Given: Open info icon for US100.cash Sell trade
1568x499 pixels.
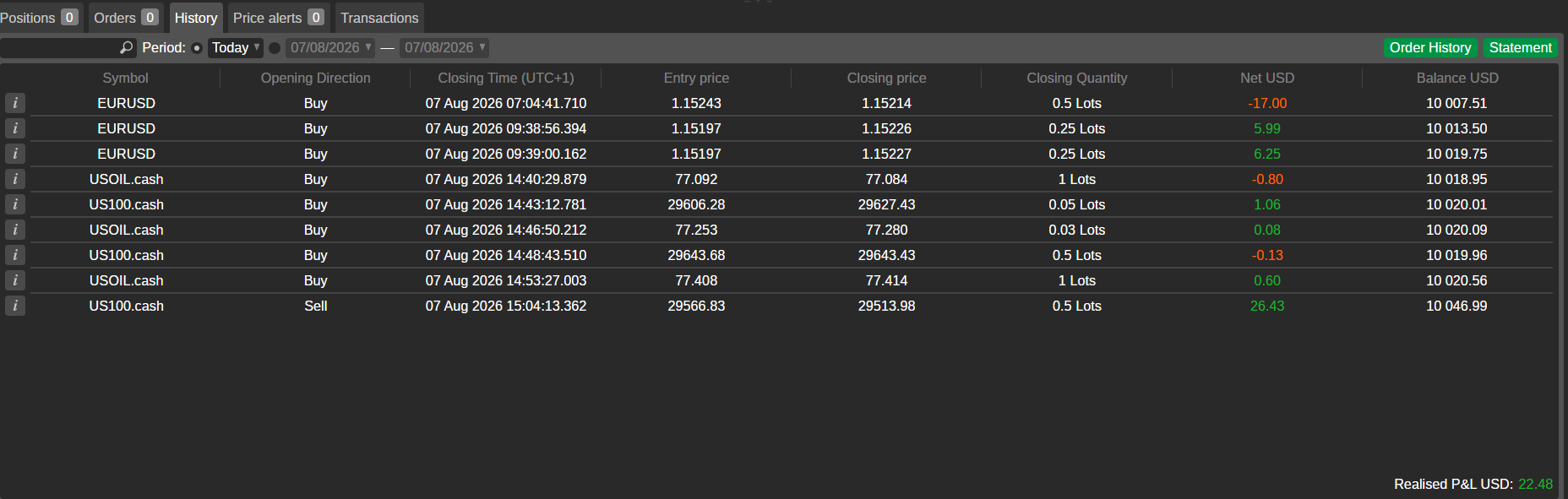Looking at the screenshot, I should [x=15, y=306].
